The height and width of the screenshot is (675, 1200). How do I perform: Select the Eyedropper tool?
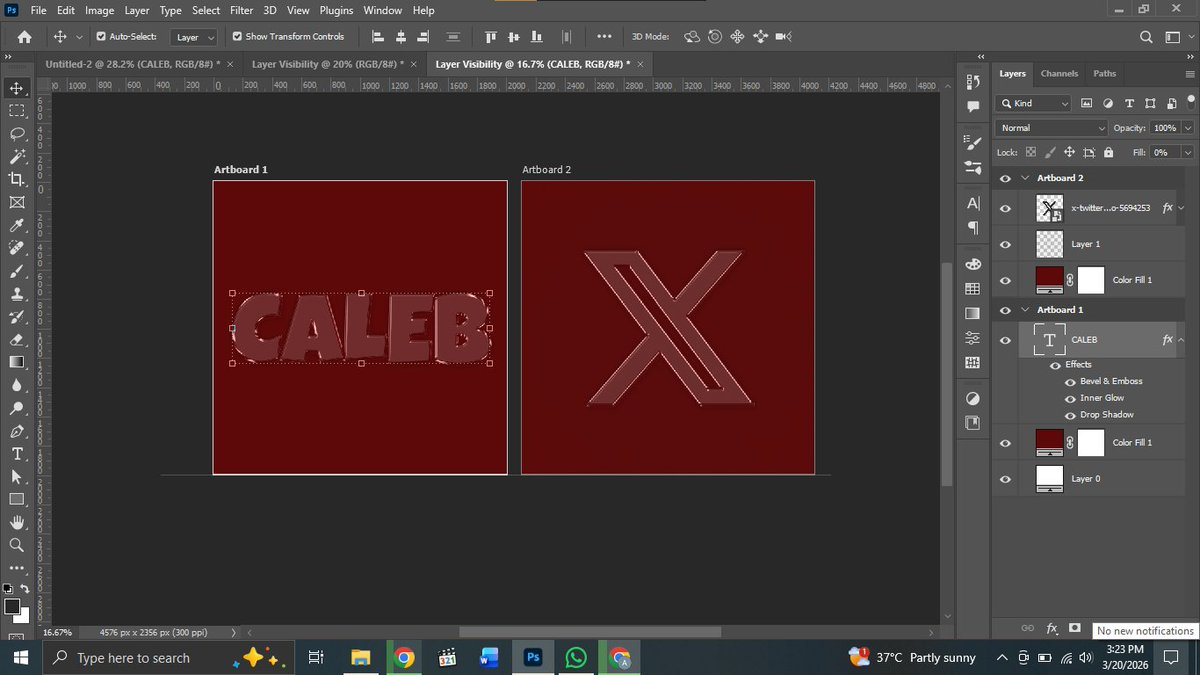click(x=17, y=225)
